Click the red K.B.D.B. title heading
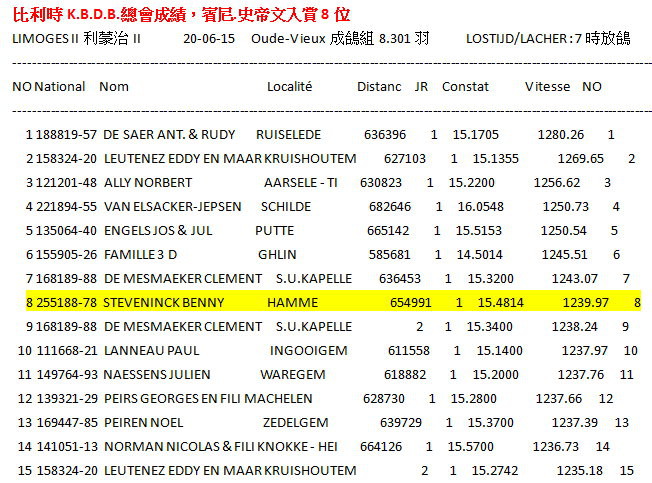This screenshot has height=483, width=652. [x=192, y=14]
